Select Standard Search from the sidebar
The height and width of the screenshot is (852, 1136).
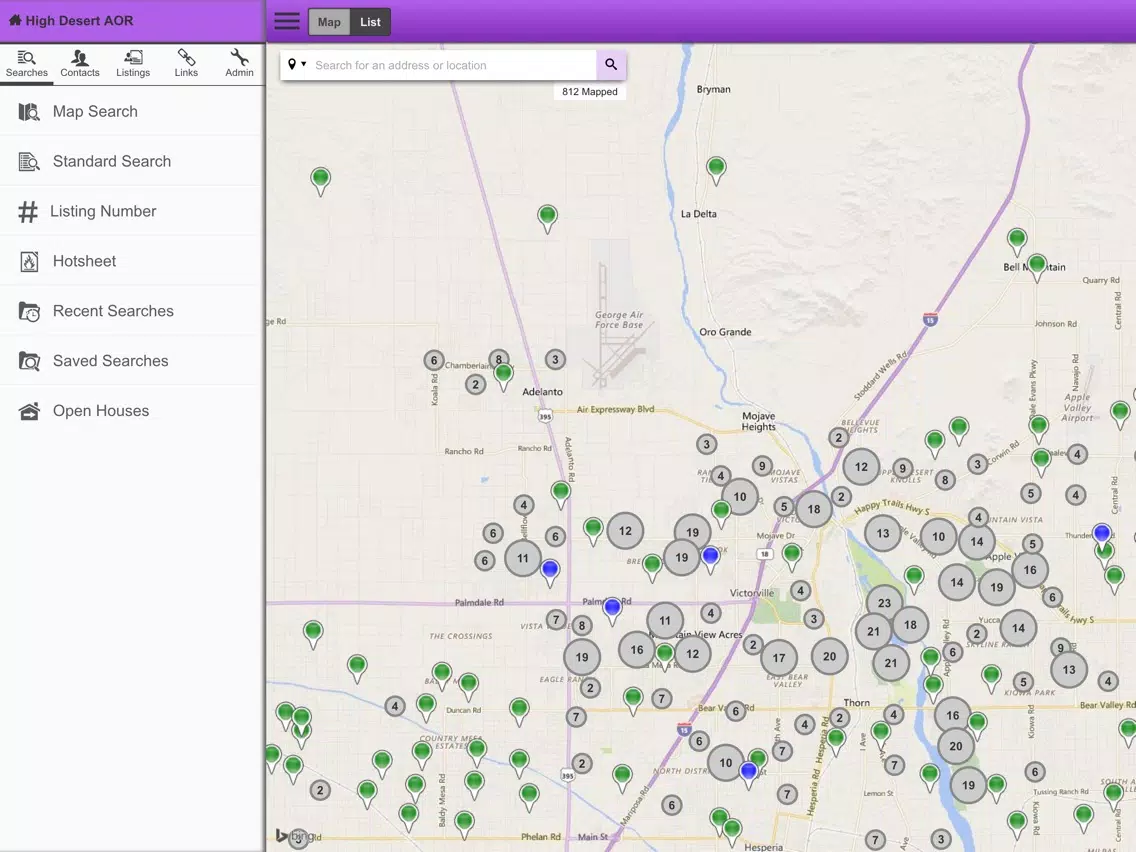[132, 161]
